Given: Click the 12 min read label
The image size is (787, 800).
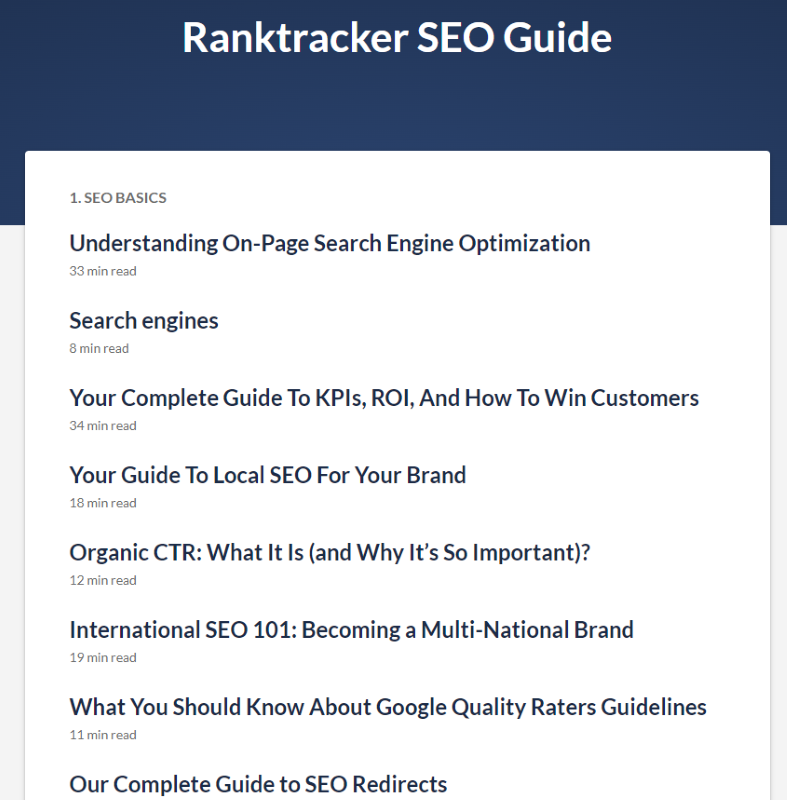Looking at the screenshot, I should click(103, 580).
